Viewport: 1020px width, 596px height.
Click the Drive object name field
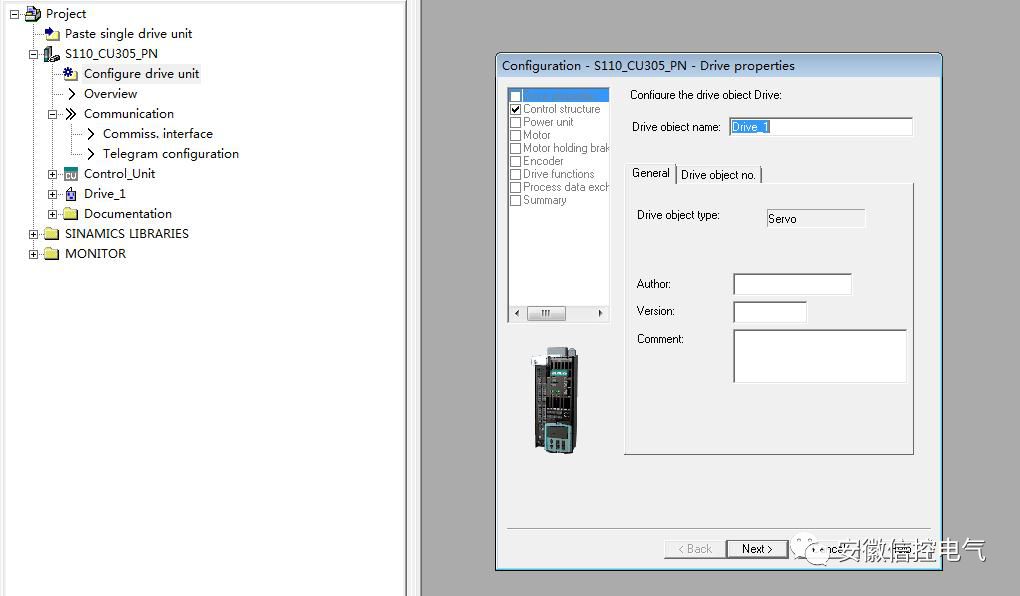[x=821, y=127]
